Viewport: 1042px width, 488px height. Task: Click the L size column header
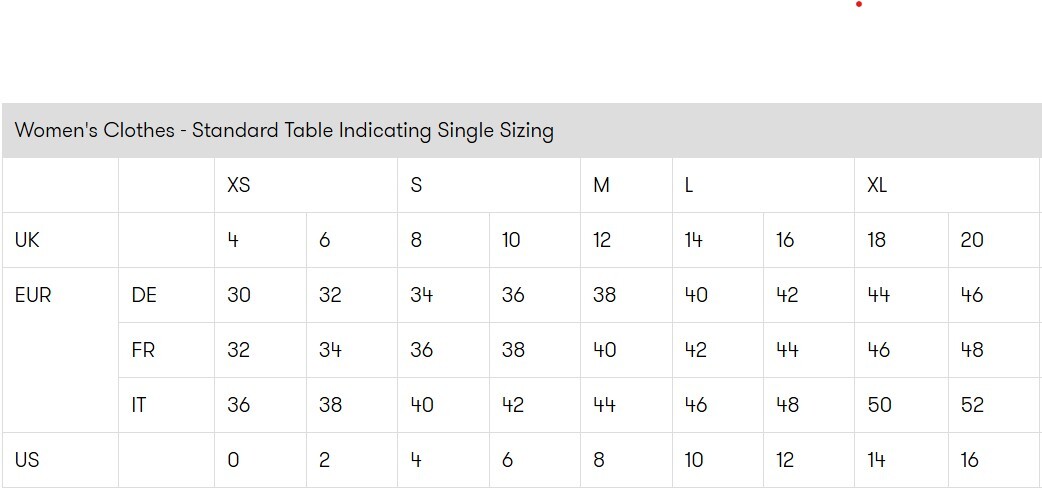pos(689,185)
